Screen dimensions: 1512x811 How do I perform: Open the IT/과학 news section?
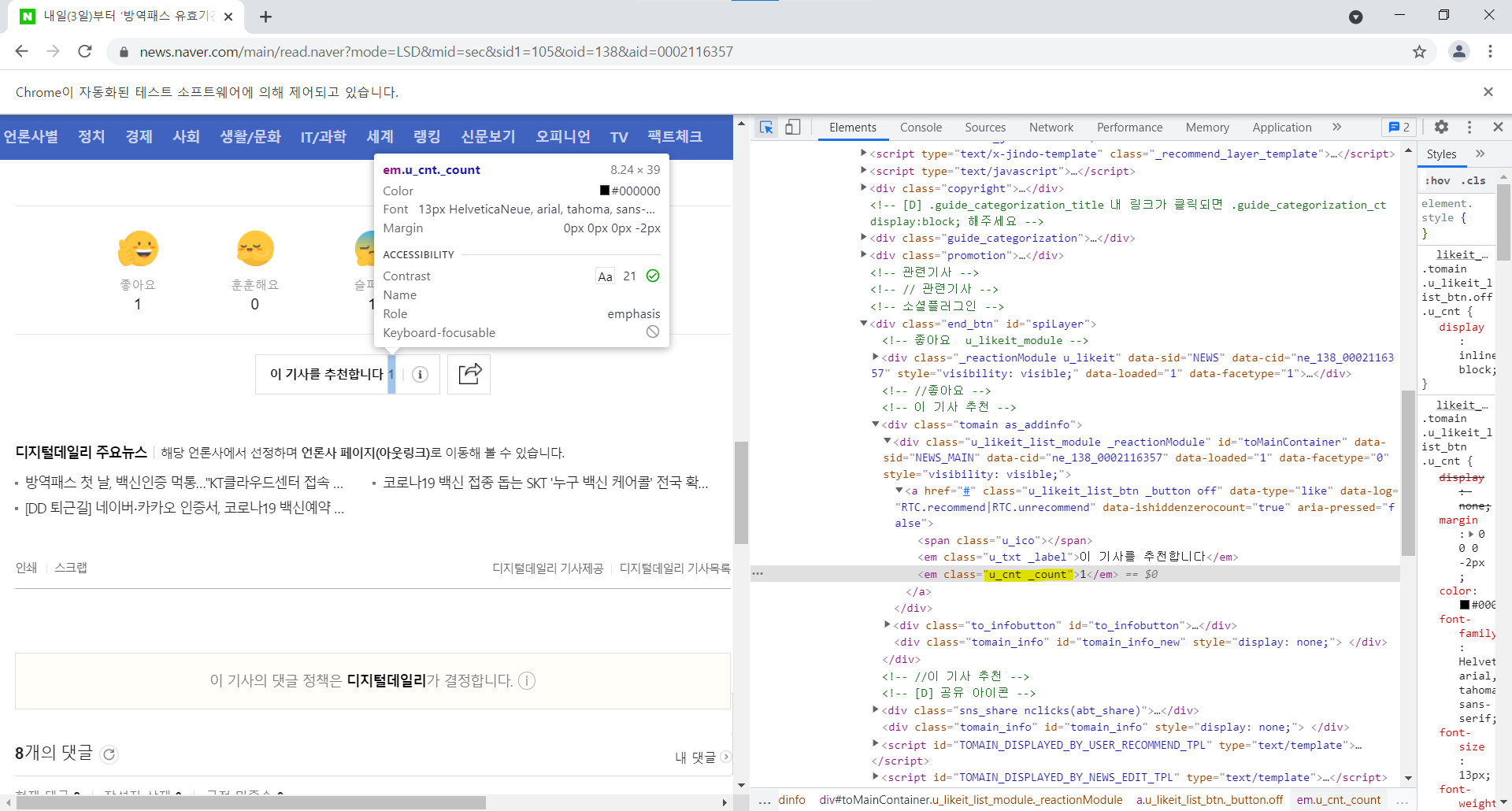[324, 137]
